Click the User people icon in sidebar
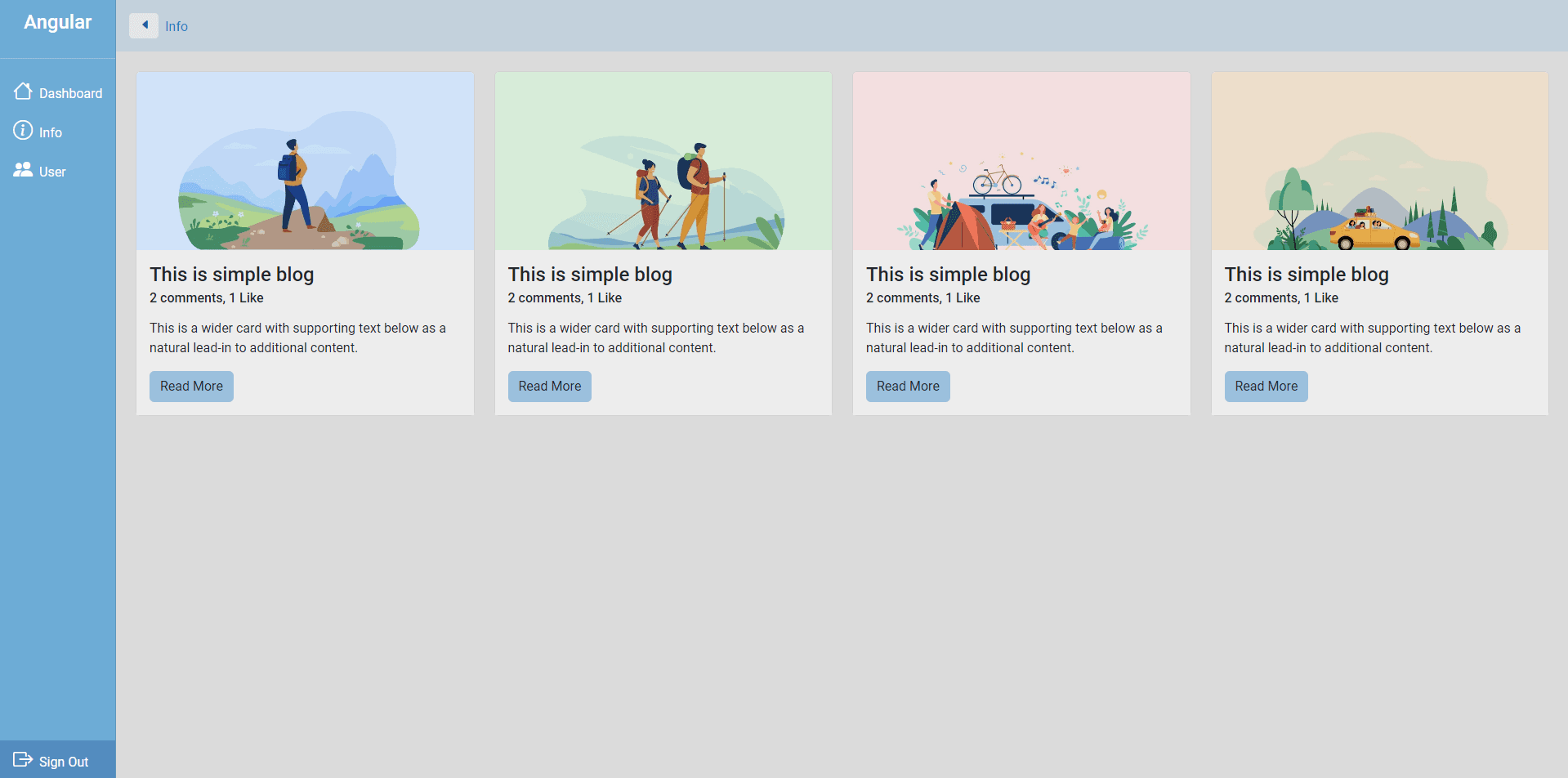 pyautogui.click(x=22, y=171)
